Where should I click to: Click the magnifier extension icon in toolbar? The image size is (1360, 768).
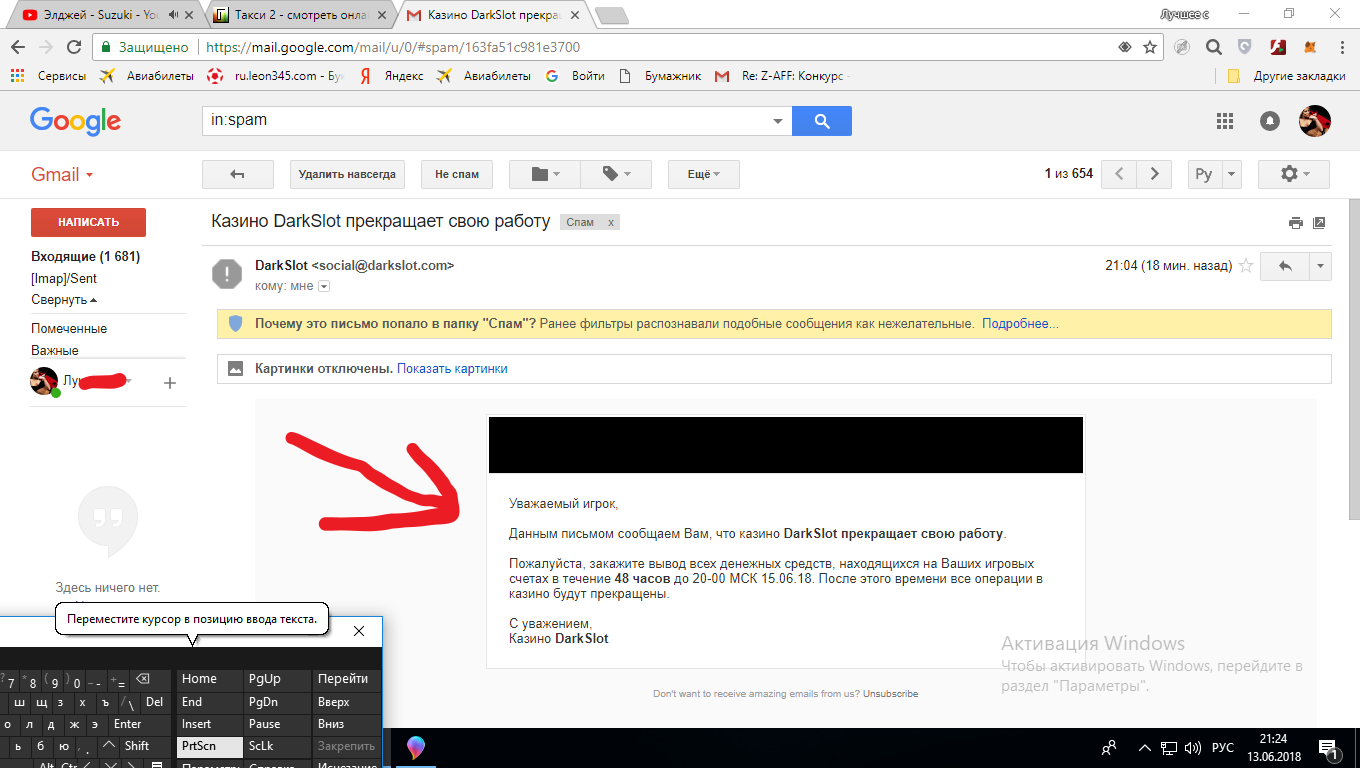pyautogui.click(x=1213, y=47)
